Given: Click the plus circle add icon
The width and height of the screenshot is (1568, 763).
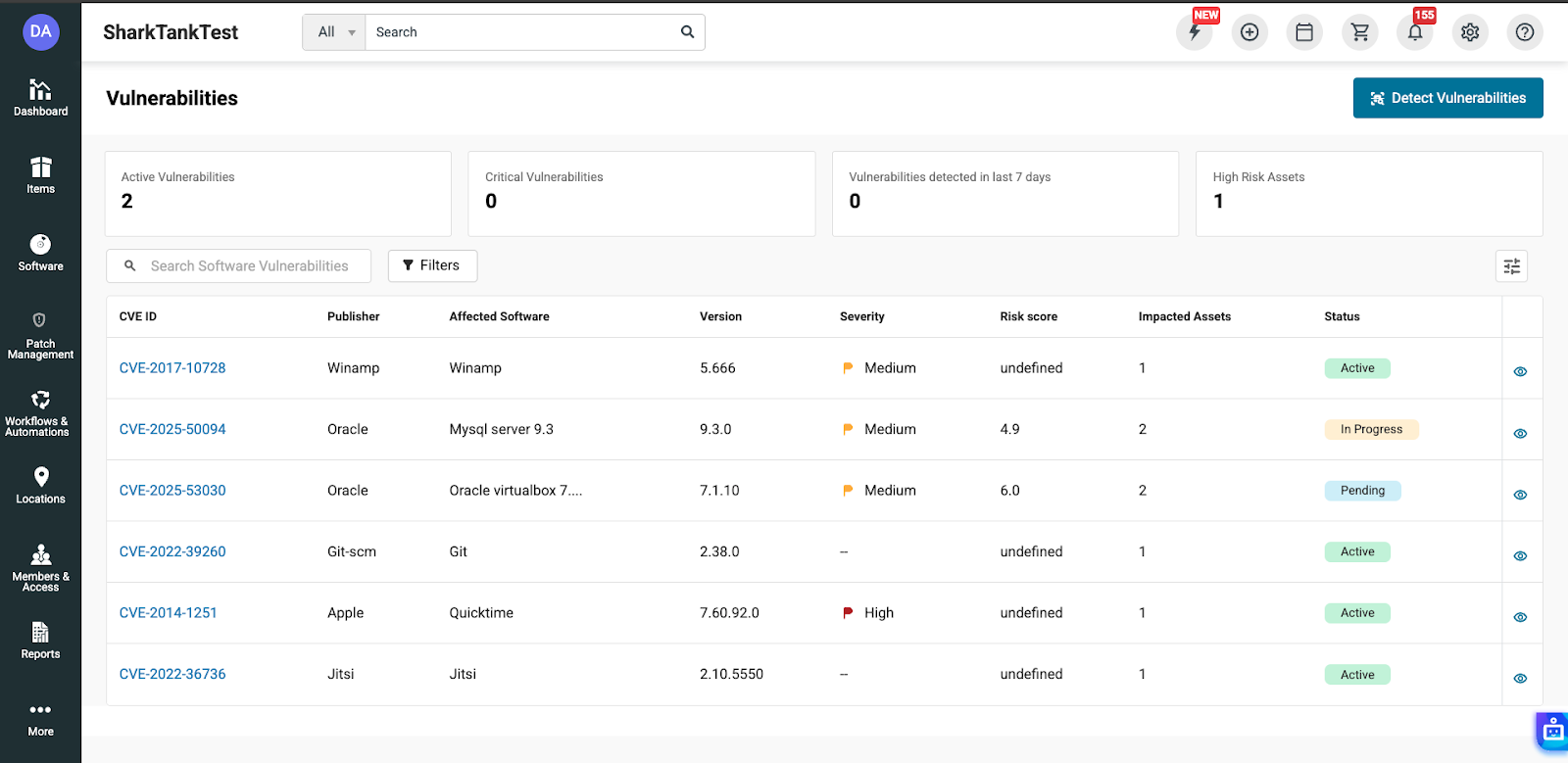Looking at the screenshot, I should click(x=1249, y=32).
